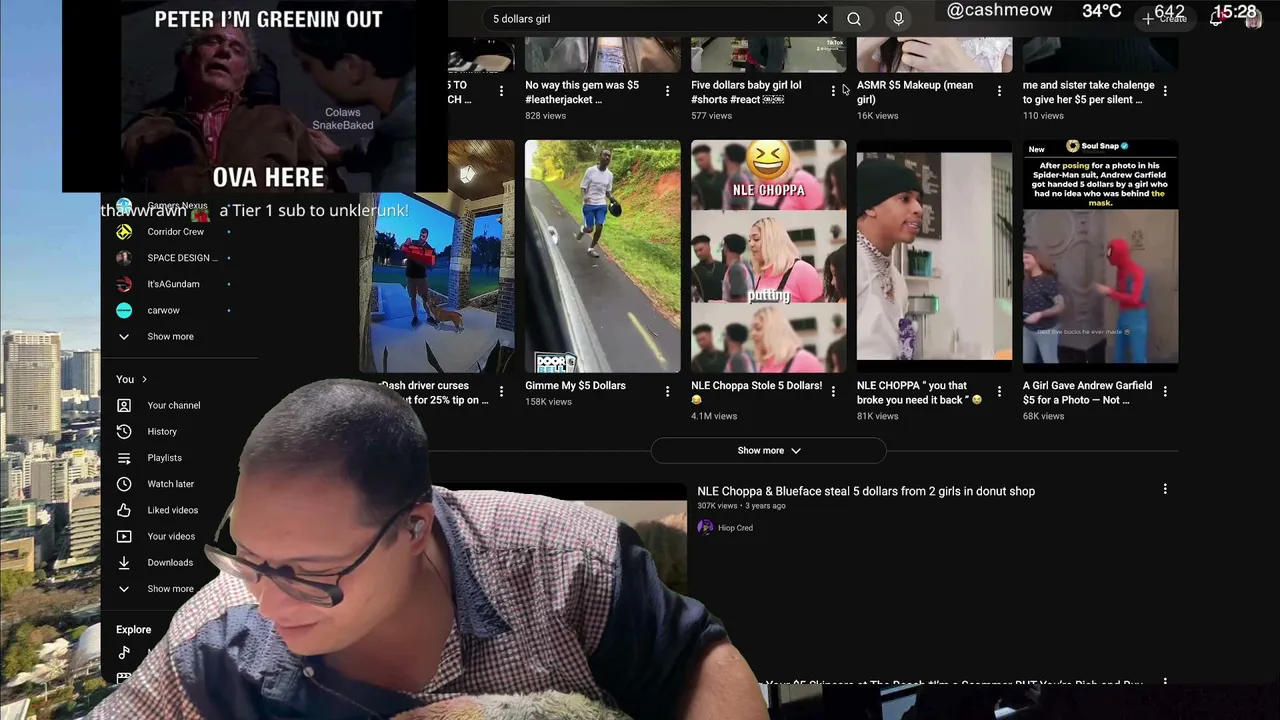1280x720 pixels.
Task: Open the 'Five dollars baby girl lol' title
Action: point(746,92)
